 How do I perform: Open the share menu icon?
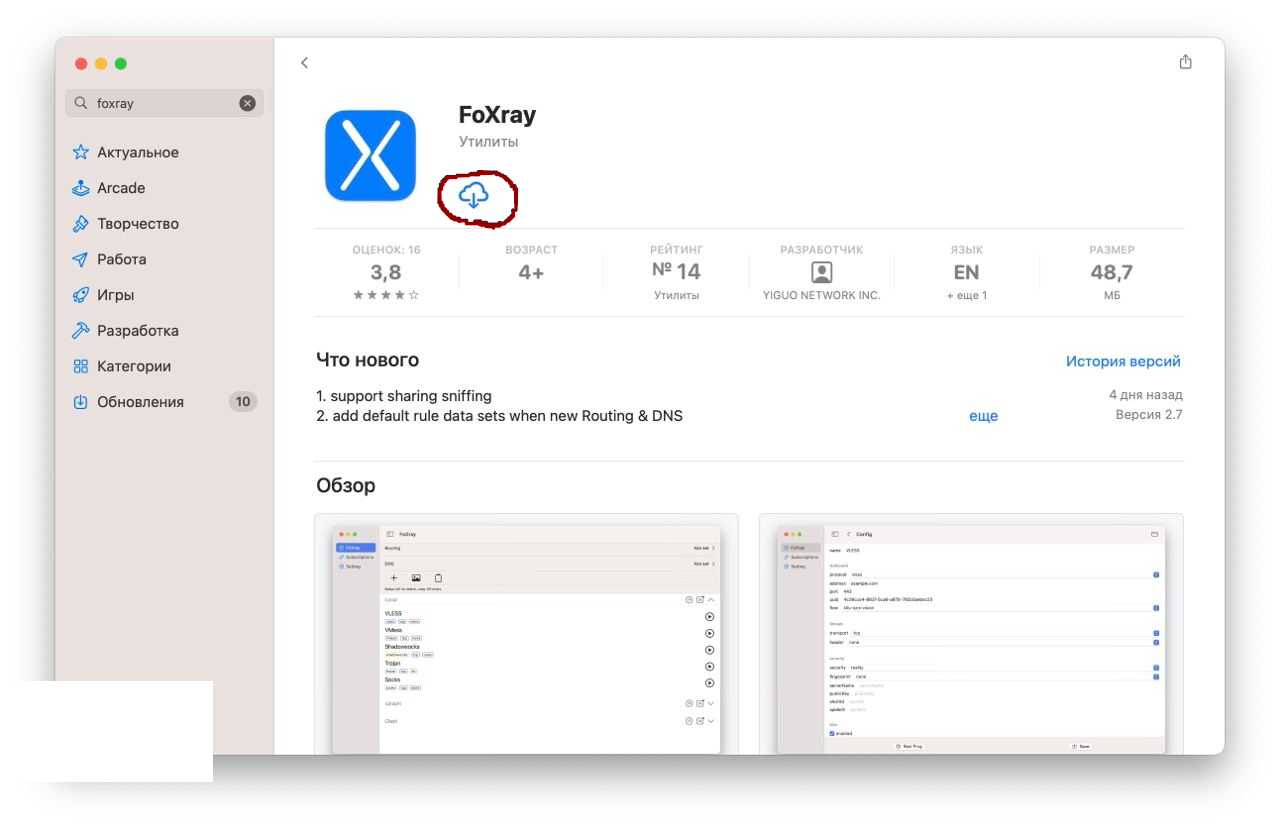click(x=1185, y=62)
